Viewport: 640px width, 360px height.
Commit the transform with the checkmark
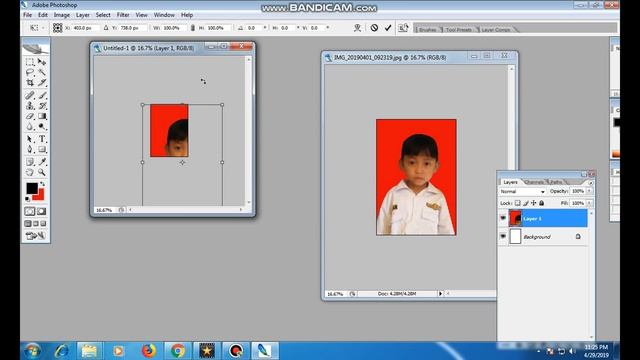(x=388, y=28)
